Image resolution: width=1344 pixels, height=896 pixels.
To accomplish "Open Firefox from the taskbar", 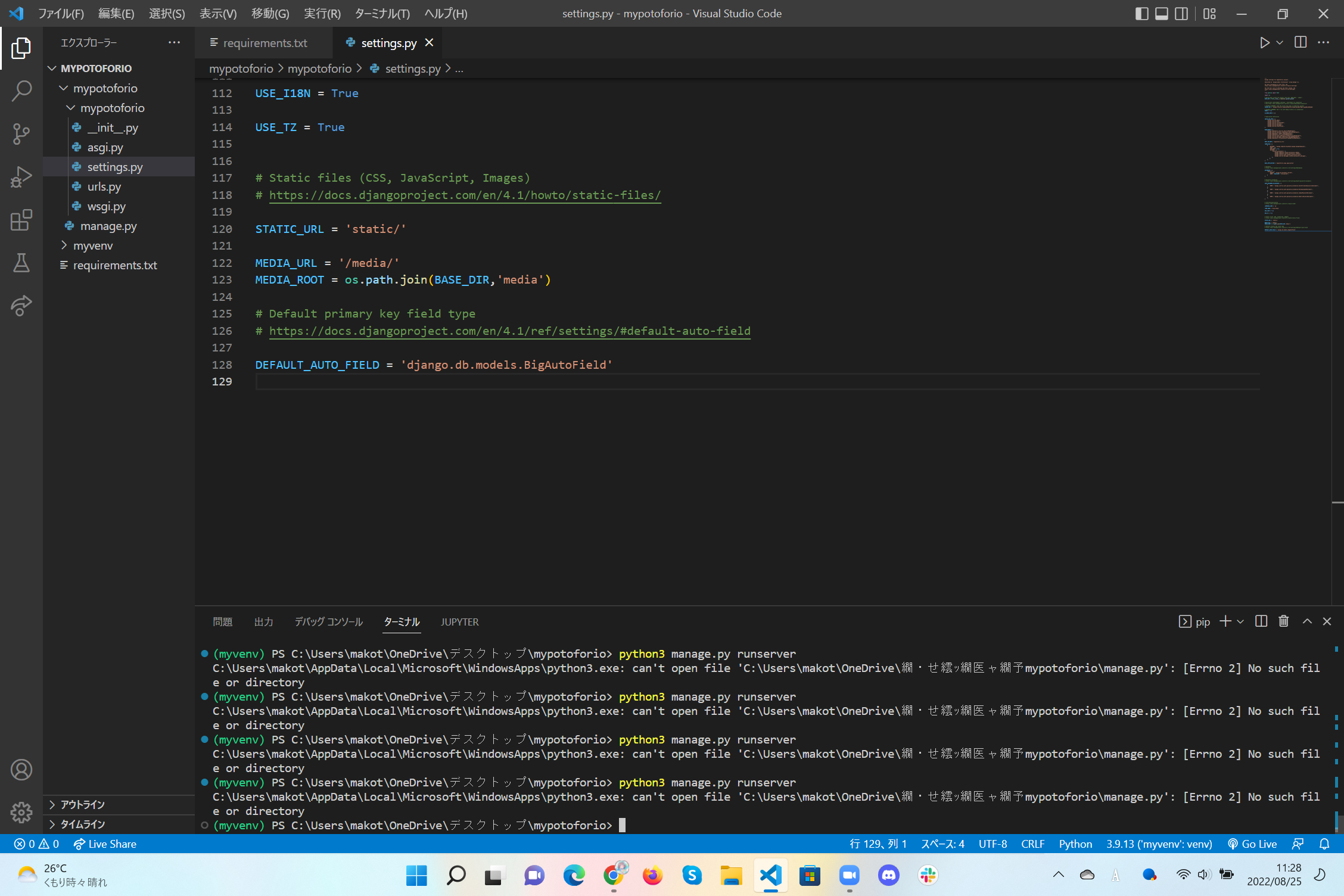I will [x=652, y=875].
